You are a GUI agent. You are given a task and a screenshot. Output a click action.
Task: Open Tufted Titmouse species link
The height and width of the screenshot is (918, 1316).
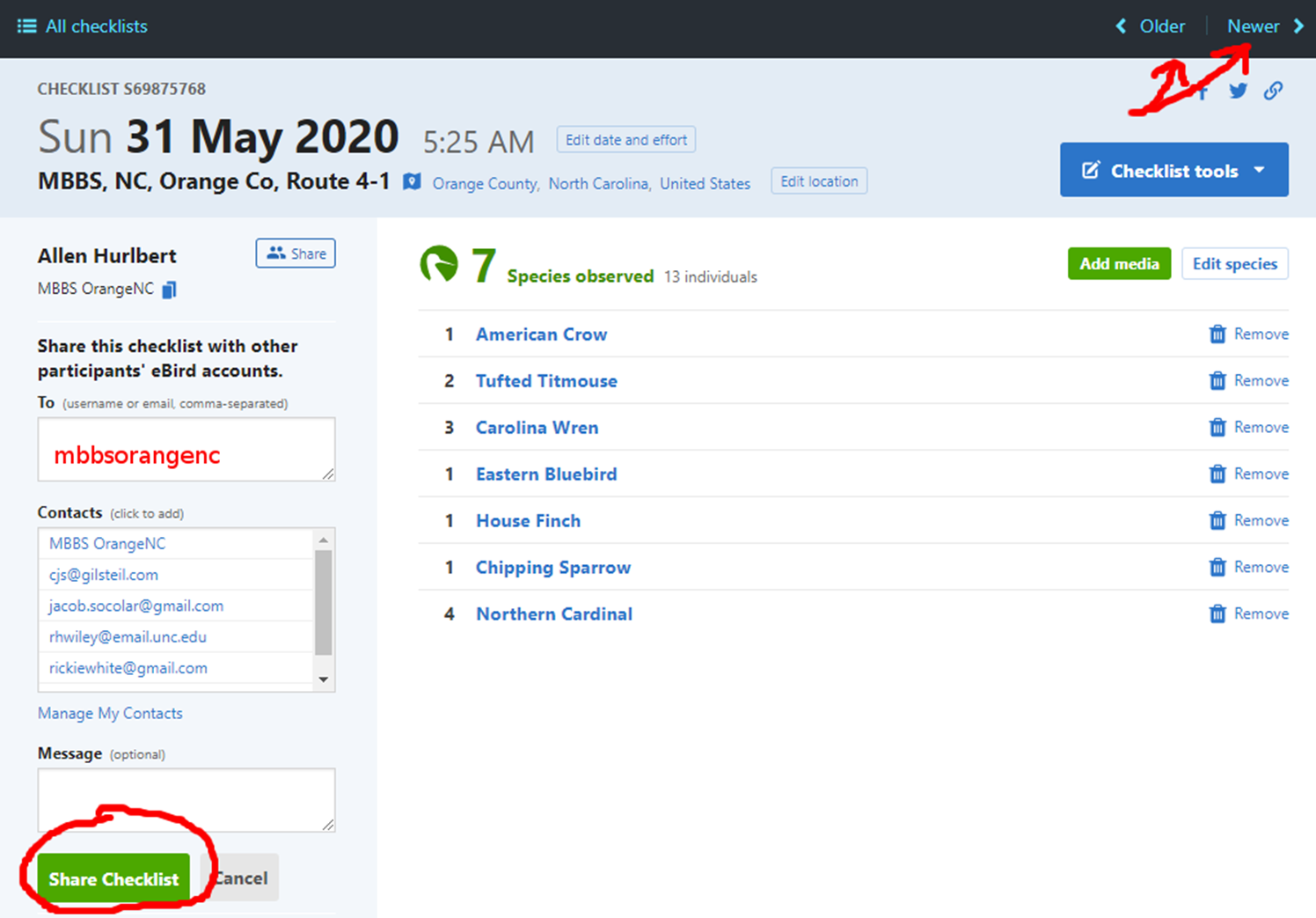pos(546,381)
